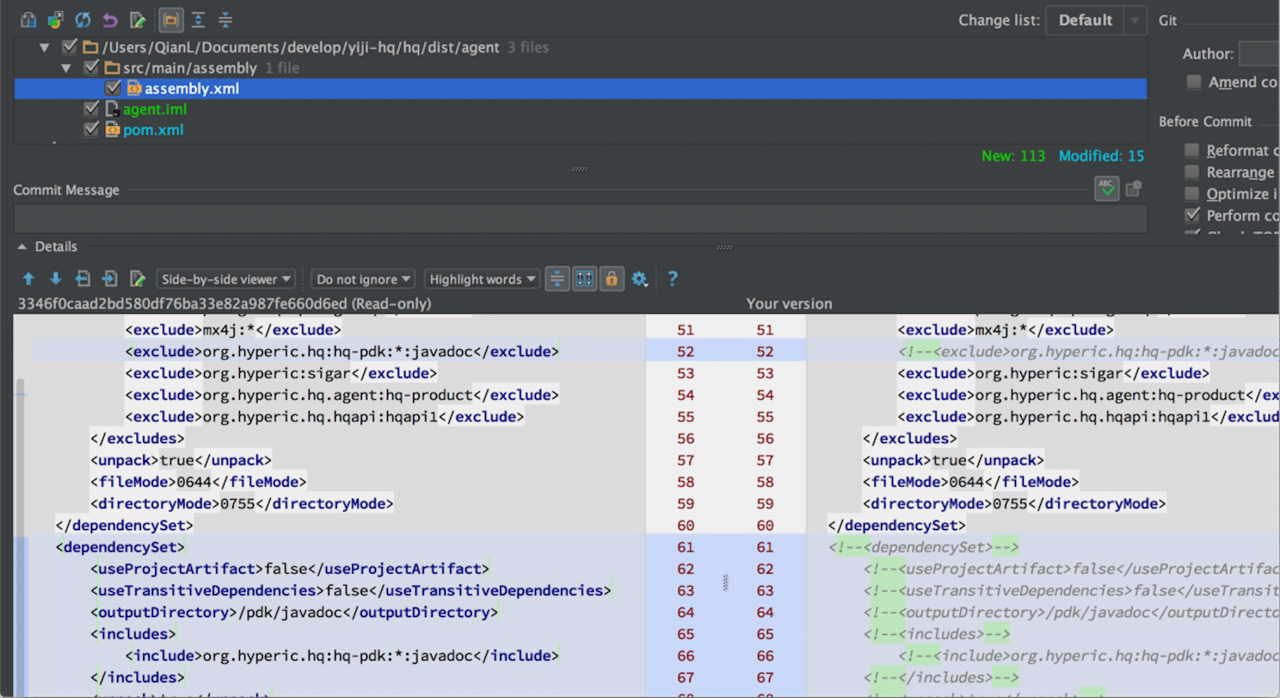Toggle Group by directory button
The image size is (1280, 698).
(171, 20)
